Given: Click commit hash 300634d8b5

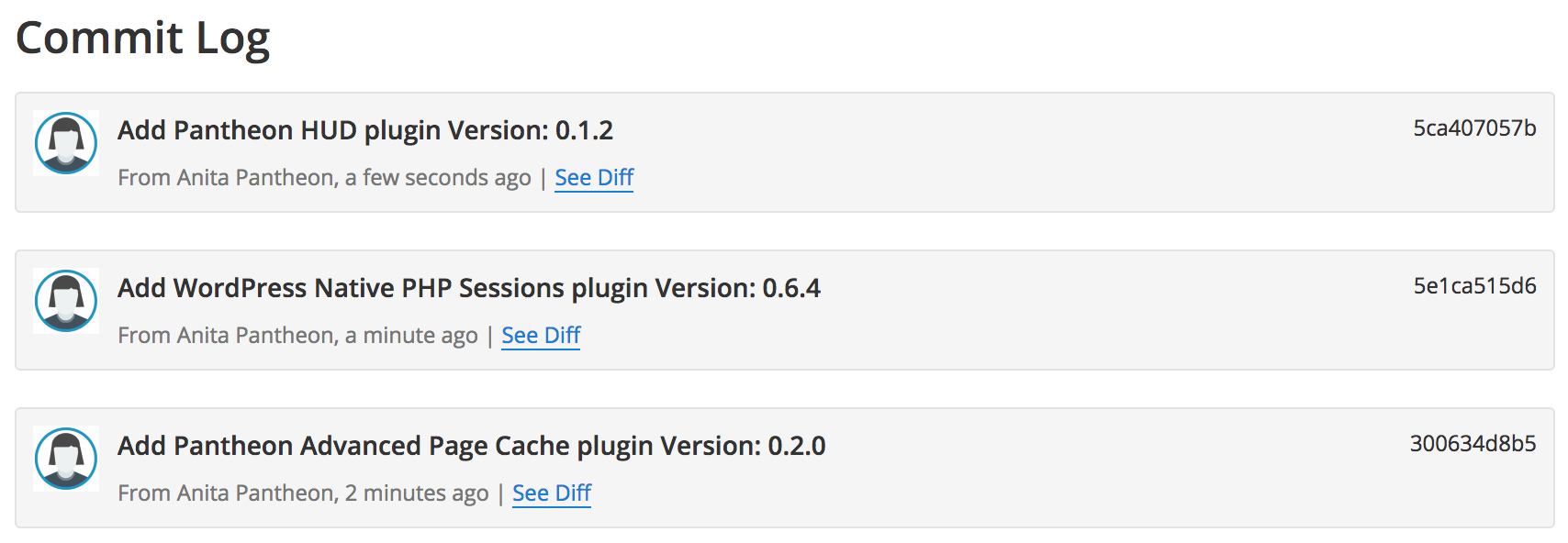Looking at the screenshot, I should pos(1471,442).
